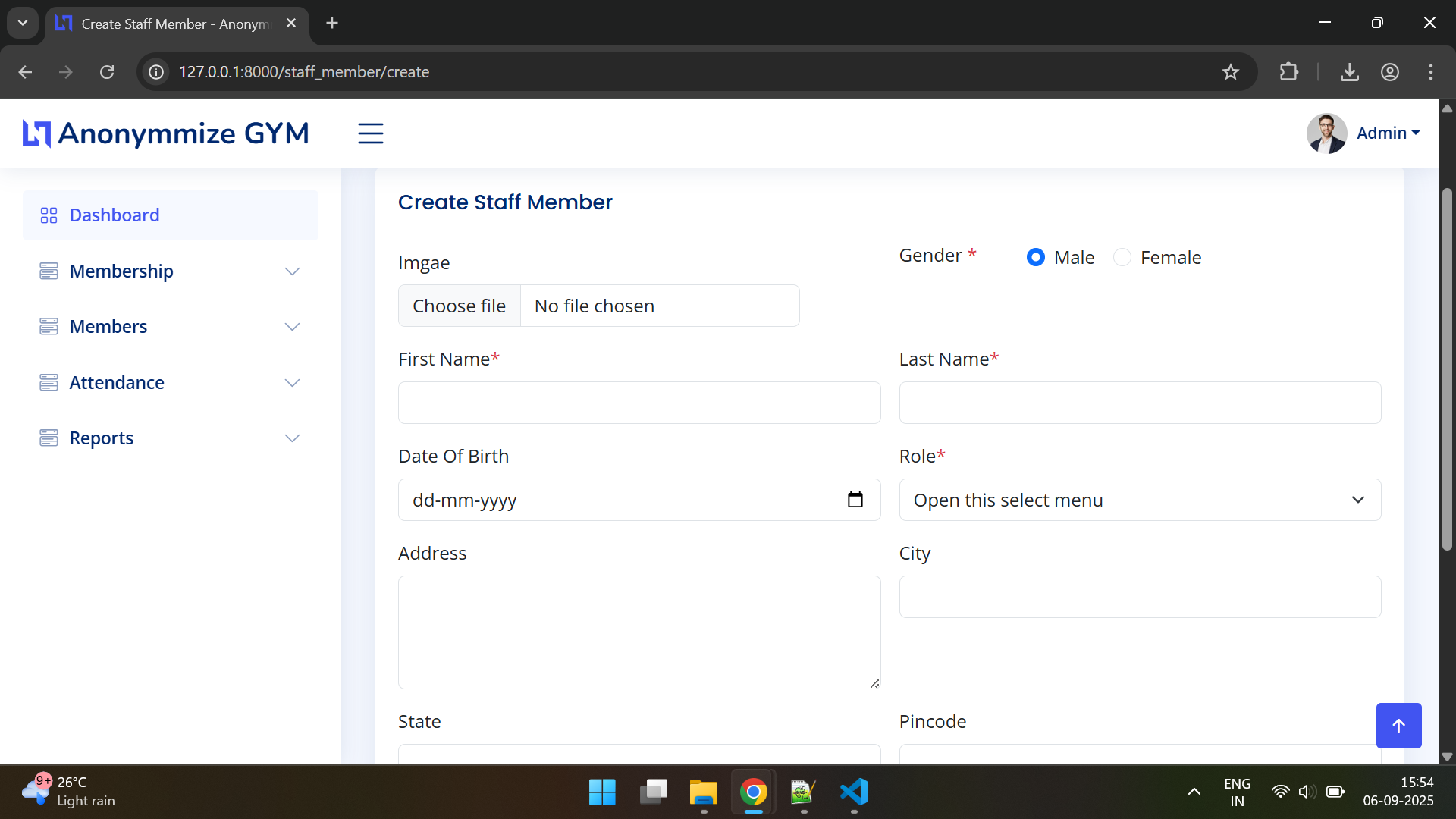Open the Members sidebar menu
The width and height of the screenshot is (1456, 819).
click(x=171, y=327)
